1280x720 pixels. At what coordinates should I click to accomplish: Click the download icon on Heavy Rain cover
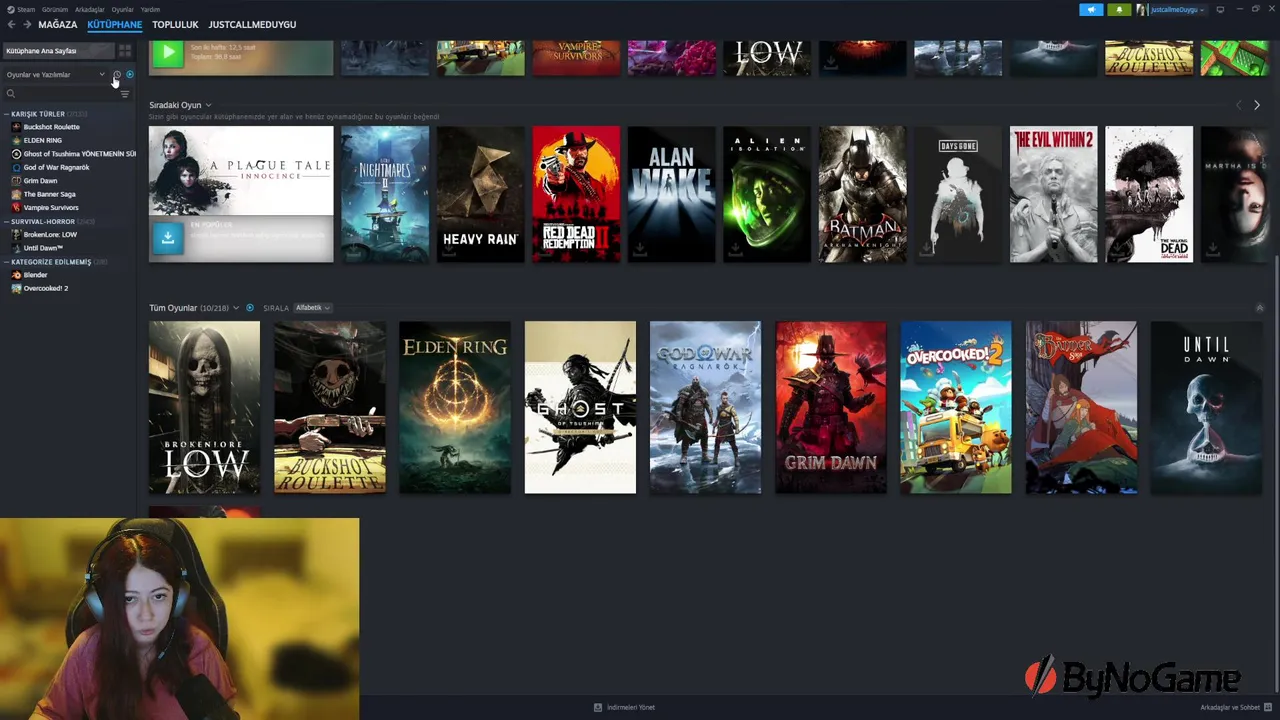(x=449, y=250)
